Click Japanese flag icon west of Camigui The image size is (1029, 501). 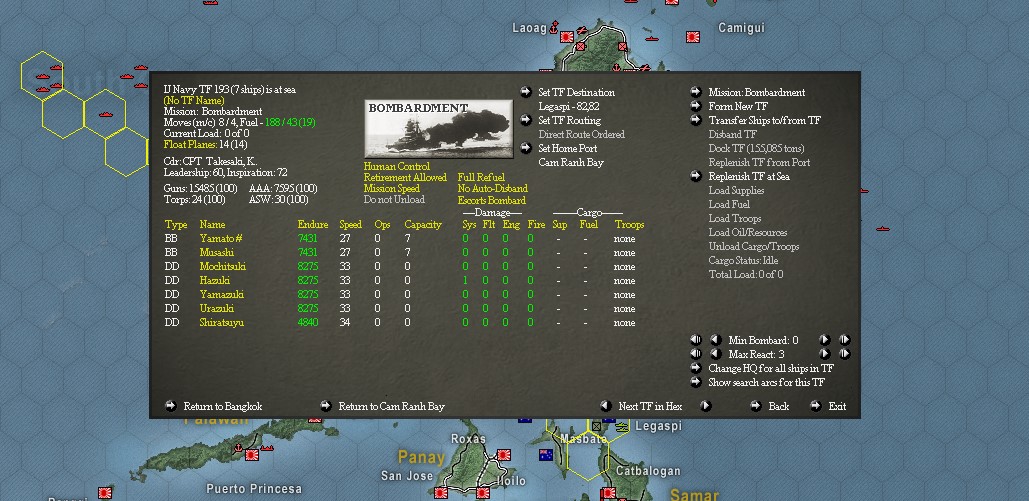tap(692, 37)
